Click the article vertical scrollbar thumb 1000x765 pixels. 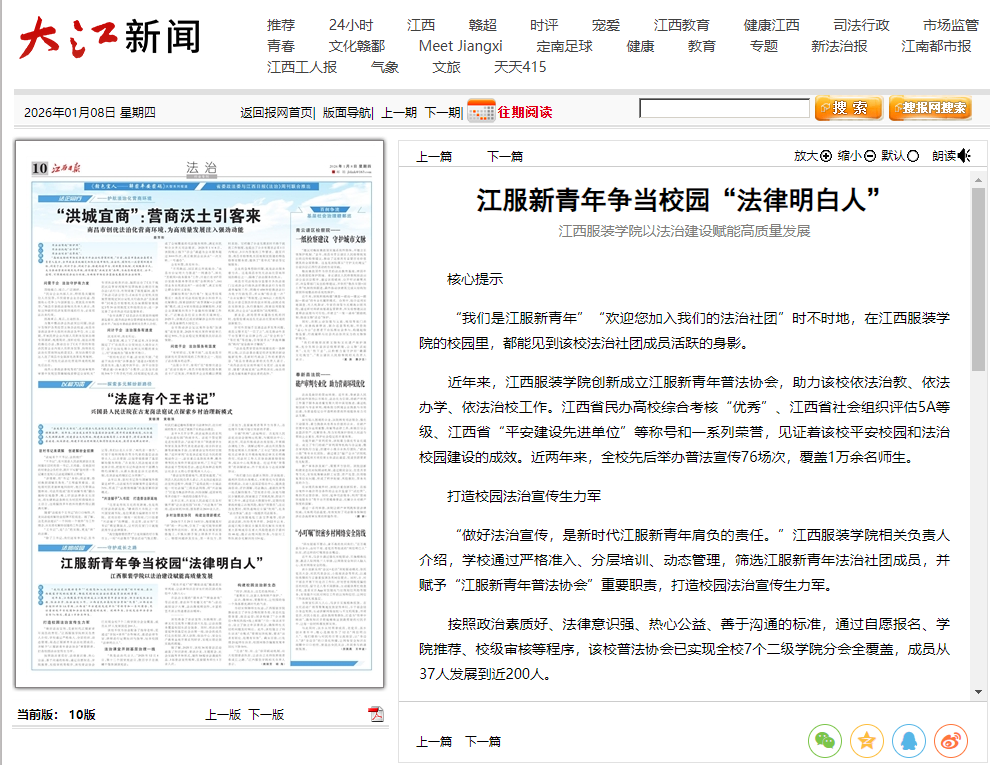tap(978, 280)
